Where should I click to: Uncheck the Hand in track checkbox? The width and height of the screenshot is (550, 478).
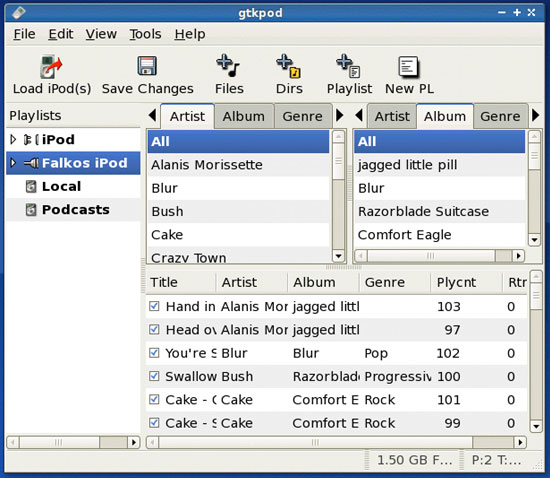coord(154,306)
